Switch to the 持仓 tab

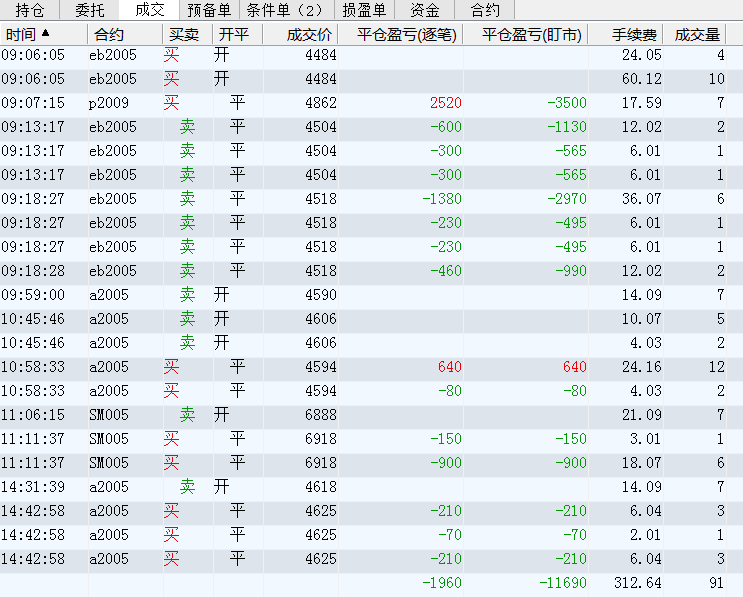(30, 10)
